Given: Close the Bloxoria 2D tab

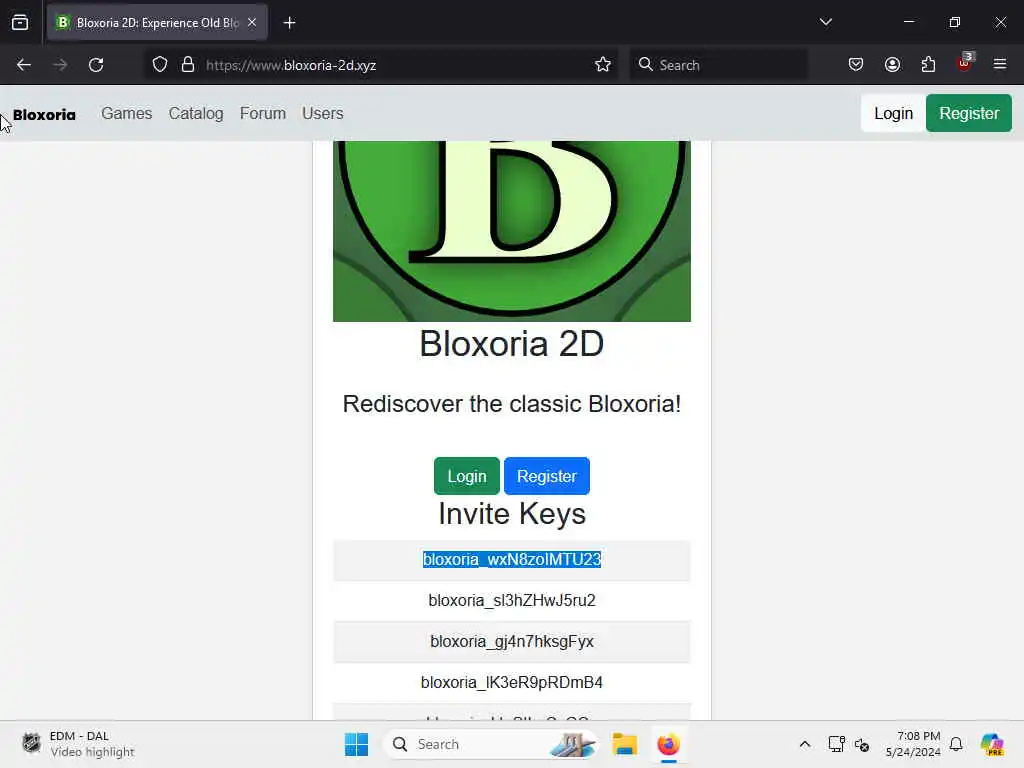Looking at the screenshot, I should 252,22.
